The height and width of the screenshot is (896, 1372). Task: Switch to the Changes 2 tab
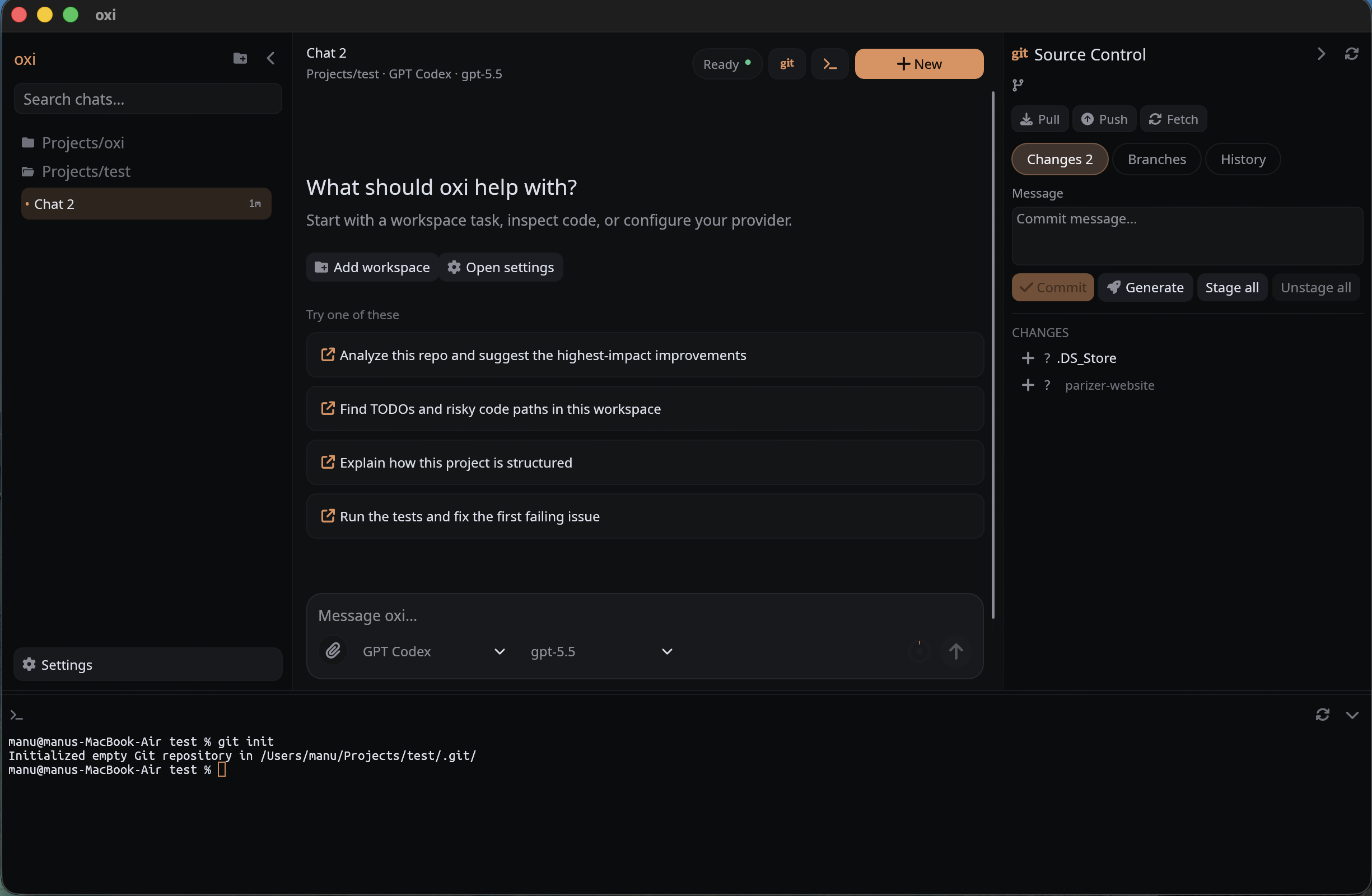(x=1060, y=159)
